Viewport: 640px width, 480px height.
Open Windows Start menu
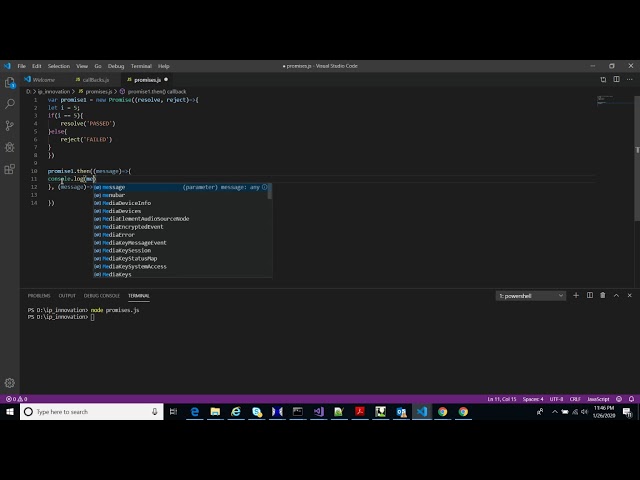(10, 411)
